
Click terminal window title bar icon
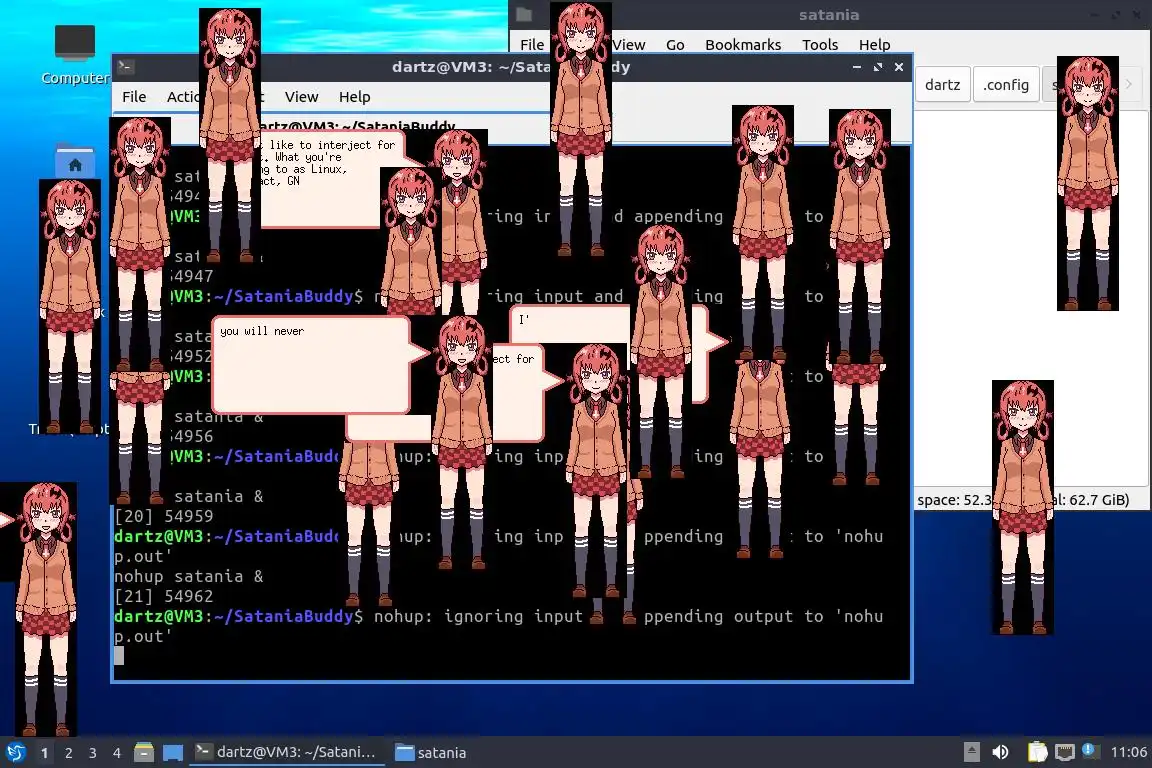(125, 67)
